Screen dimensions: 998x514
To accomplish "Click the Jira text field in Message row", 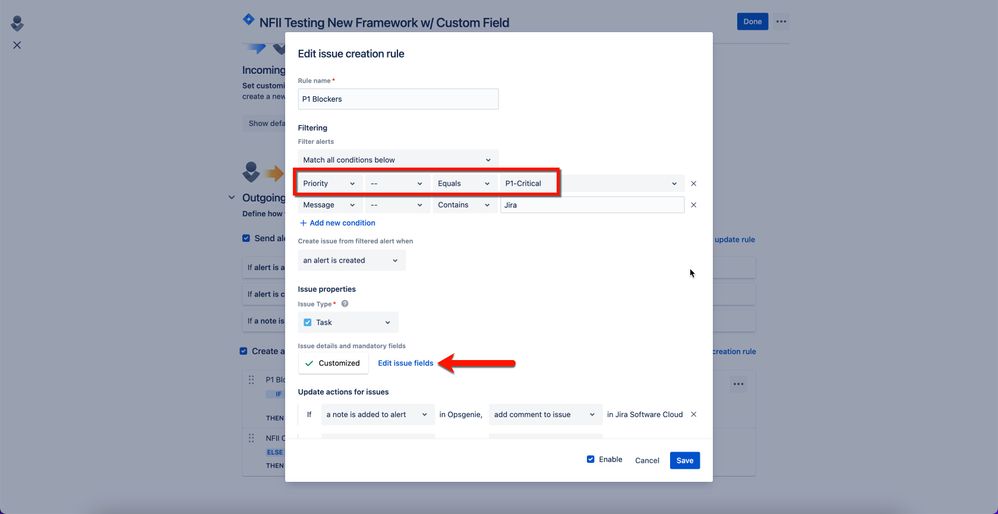I will [592, 205].
